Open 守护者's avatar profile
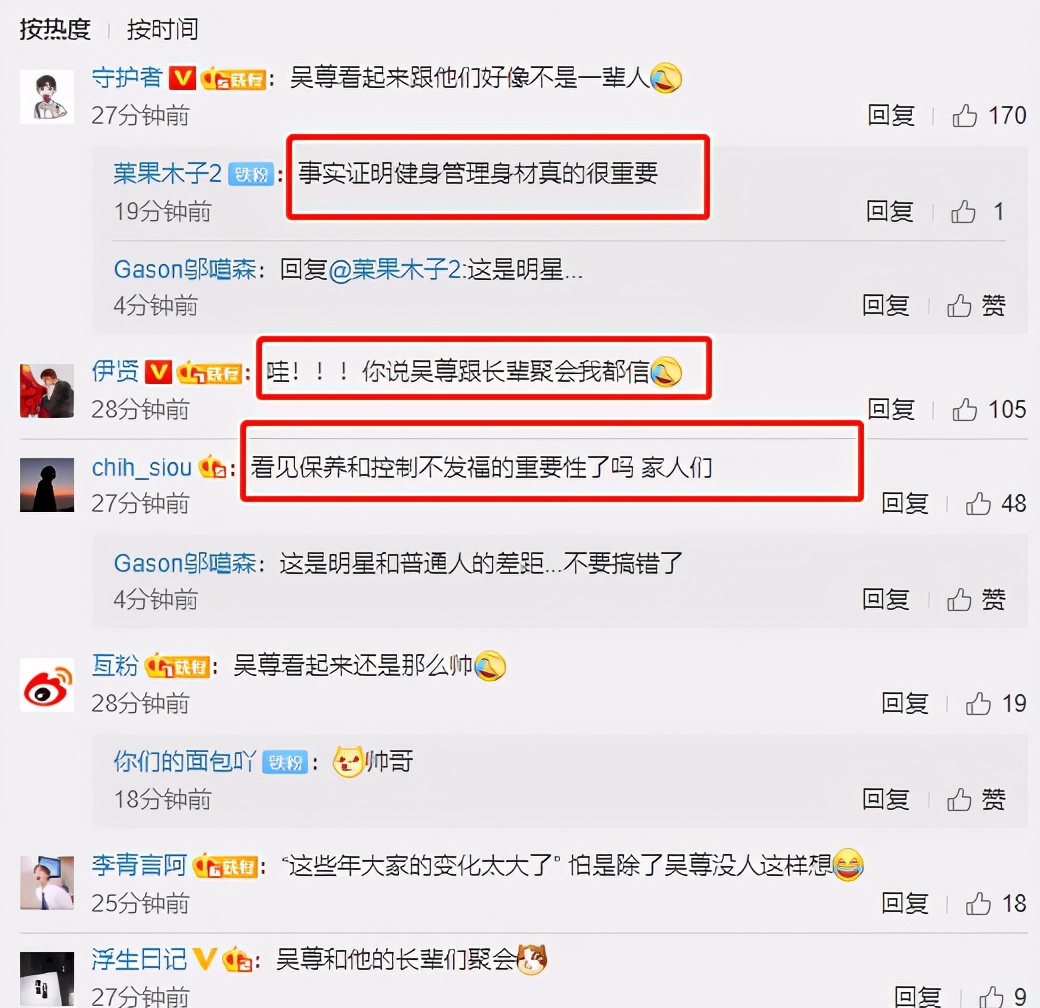Viewport: 1040px width, 1008px height. [x=46, y=97]
